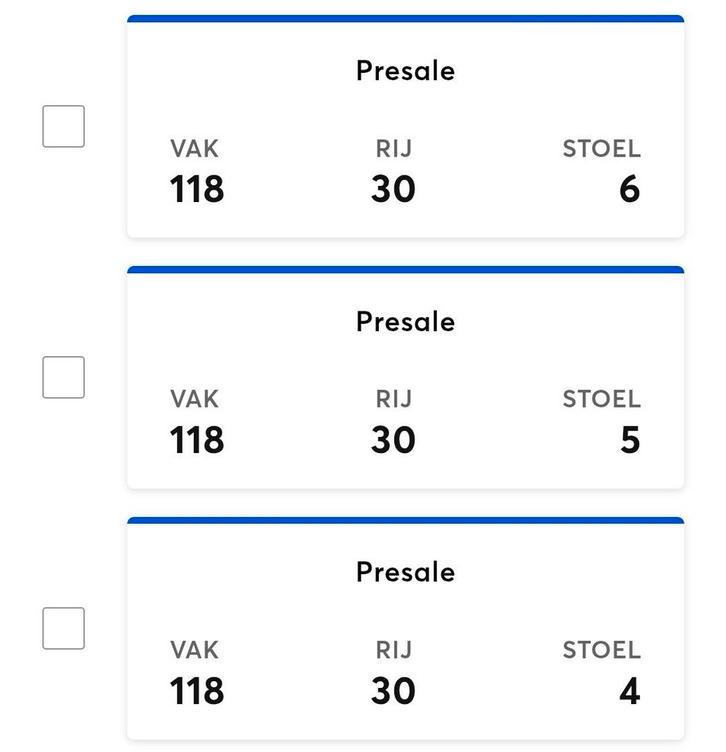Click Vak 118 on the seat 5 ticket
The height and width of the screenshot is (752, 726).
(x=196, y=440)
